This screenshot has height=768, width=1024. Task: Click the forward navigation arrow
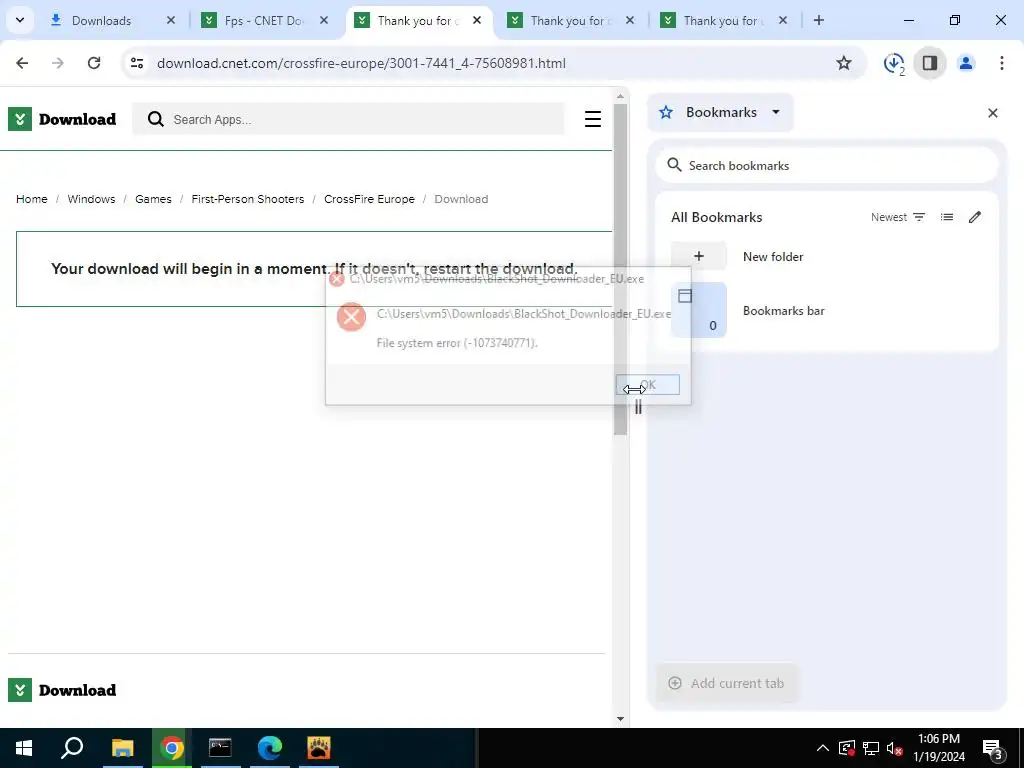[58, 63]
